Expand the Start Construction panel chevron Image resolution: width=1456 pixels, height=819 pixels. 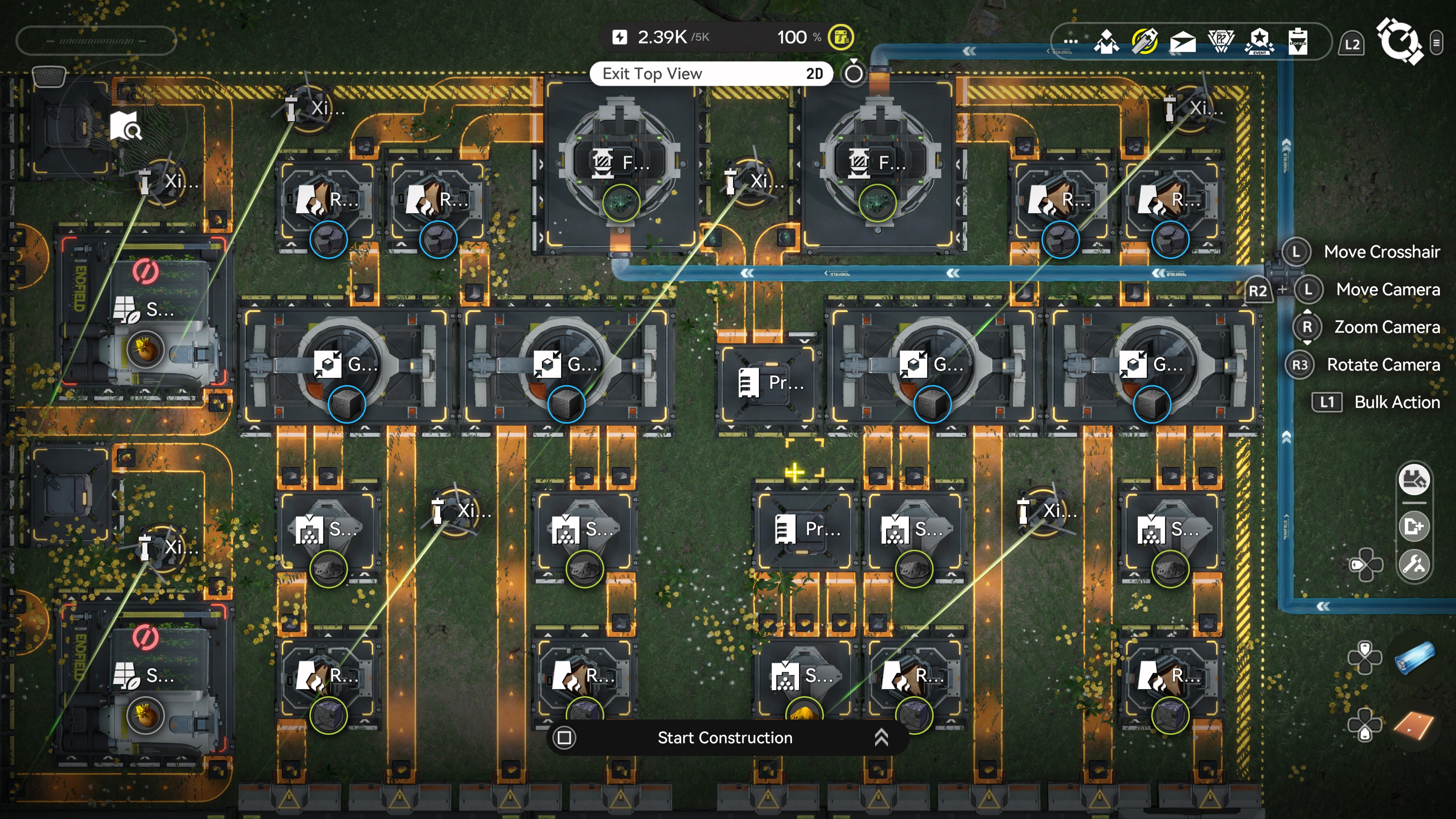881,737
